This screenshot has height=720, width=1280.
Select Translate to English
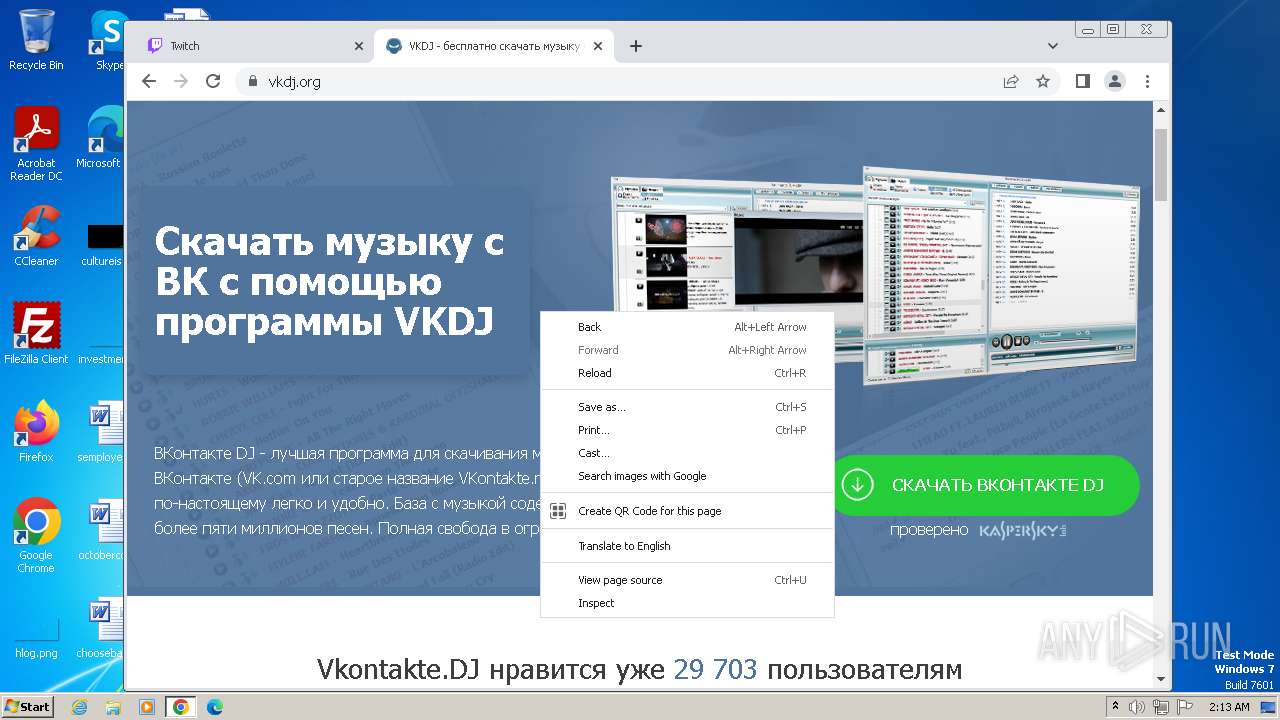[x=687, y=546]
